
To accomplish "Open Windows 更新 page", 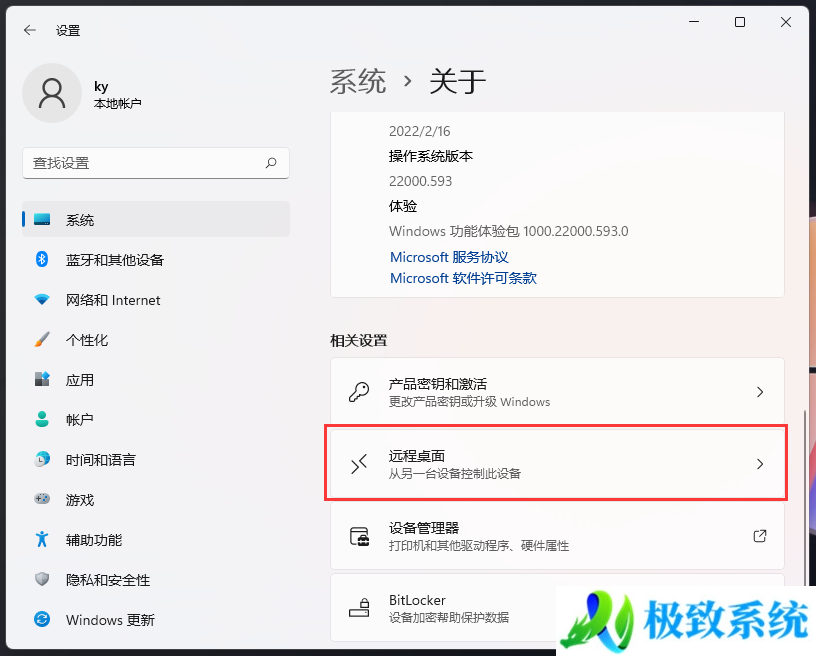I will coord(156,620).
